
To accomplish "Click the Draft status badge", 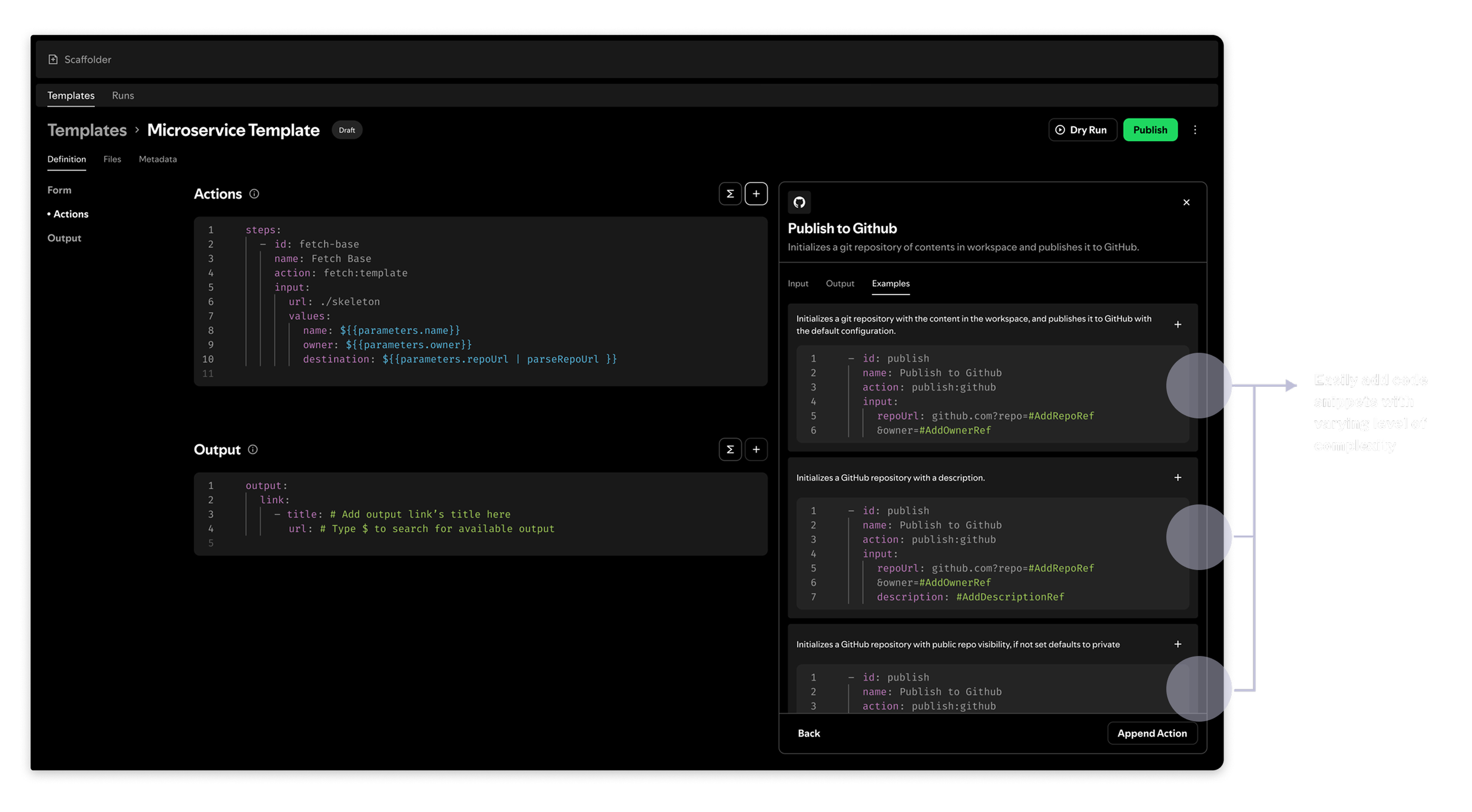I will 347,130.
